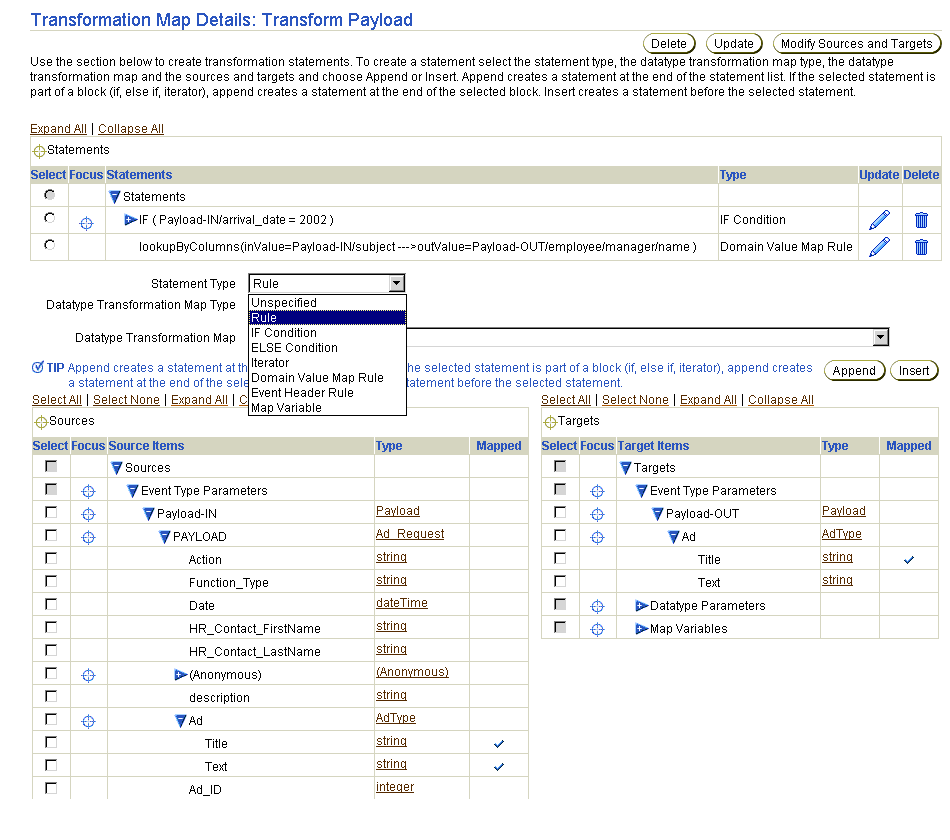Click focus icon for Payload-OUT target
Screen dimensions: 950x840
click(x=597, y=515)
